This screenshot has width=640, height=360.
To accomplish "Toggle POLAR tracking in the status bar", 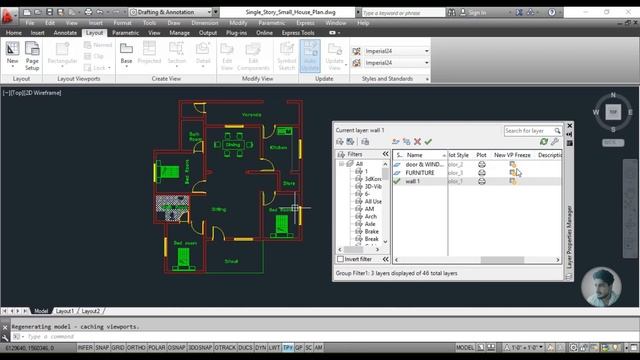I will (x=156, y=348).
